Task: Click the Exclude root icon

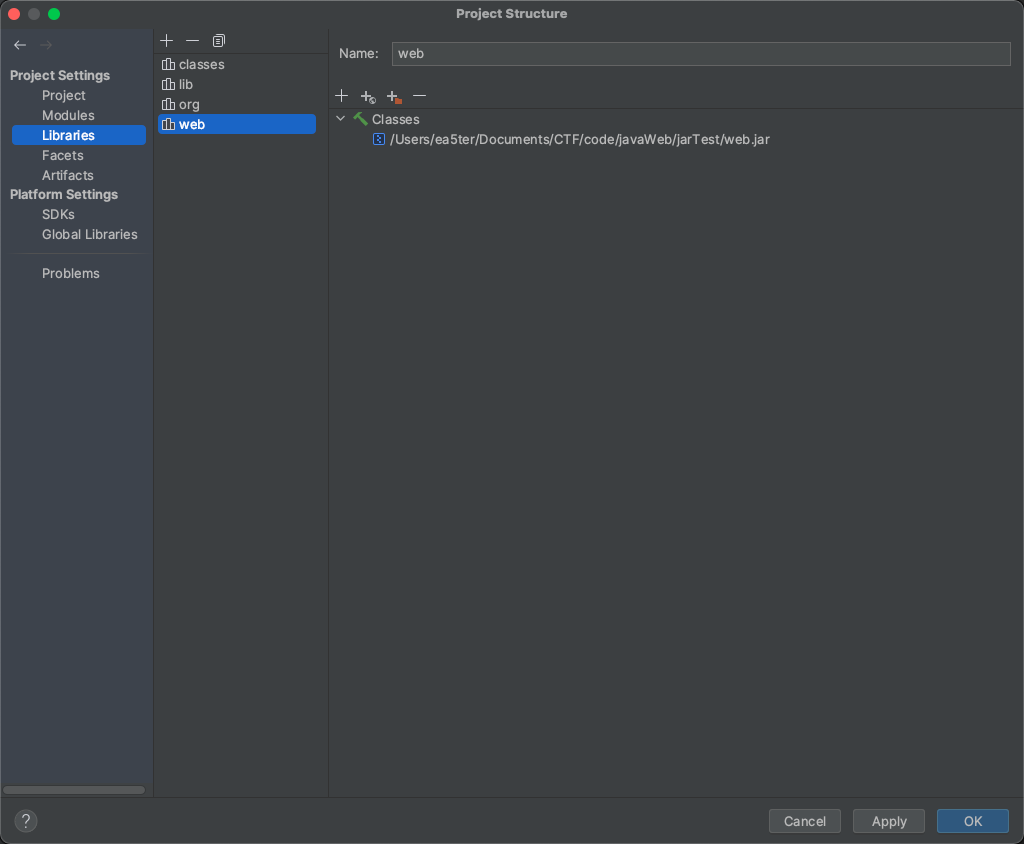Action: 394,96
